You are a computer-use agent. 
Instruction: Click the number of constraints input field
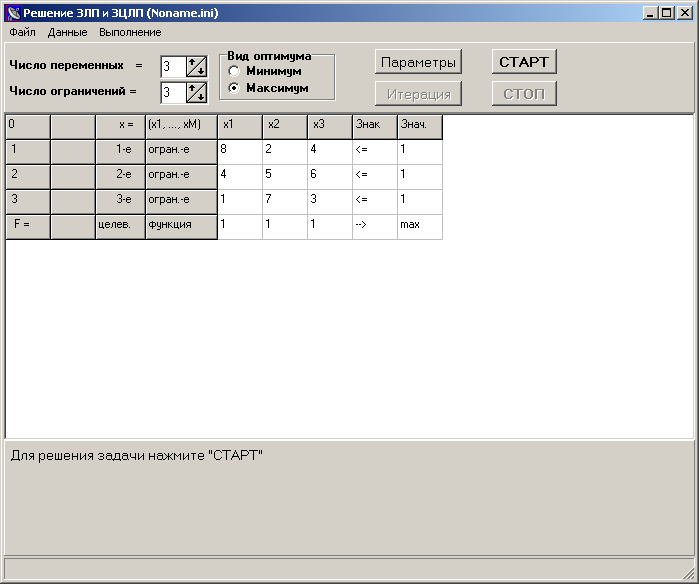[x=173, y=93]
